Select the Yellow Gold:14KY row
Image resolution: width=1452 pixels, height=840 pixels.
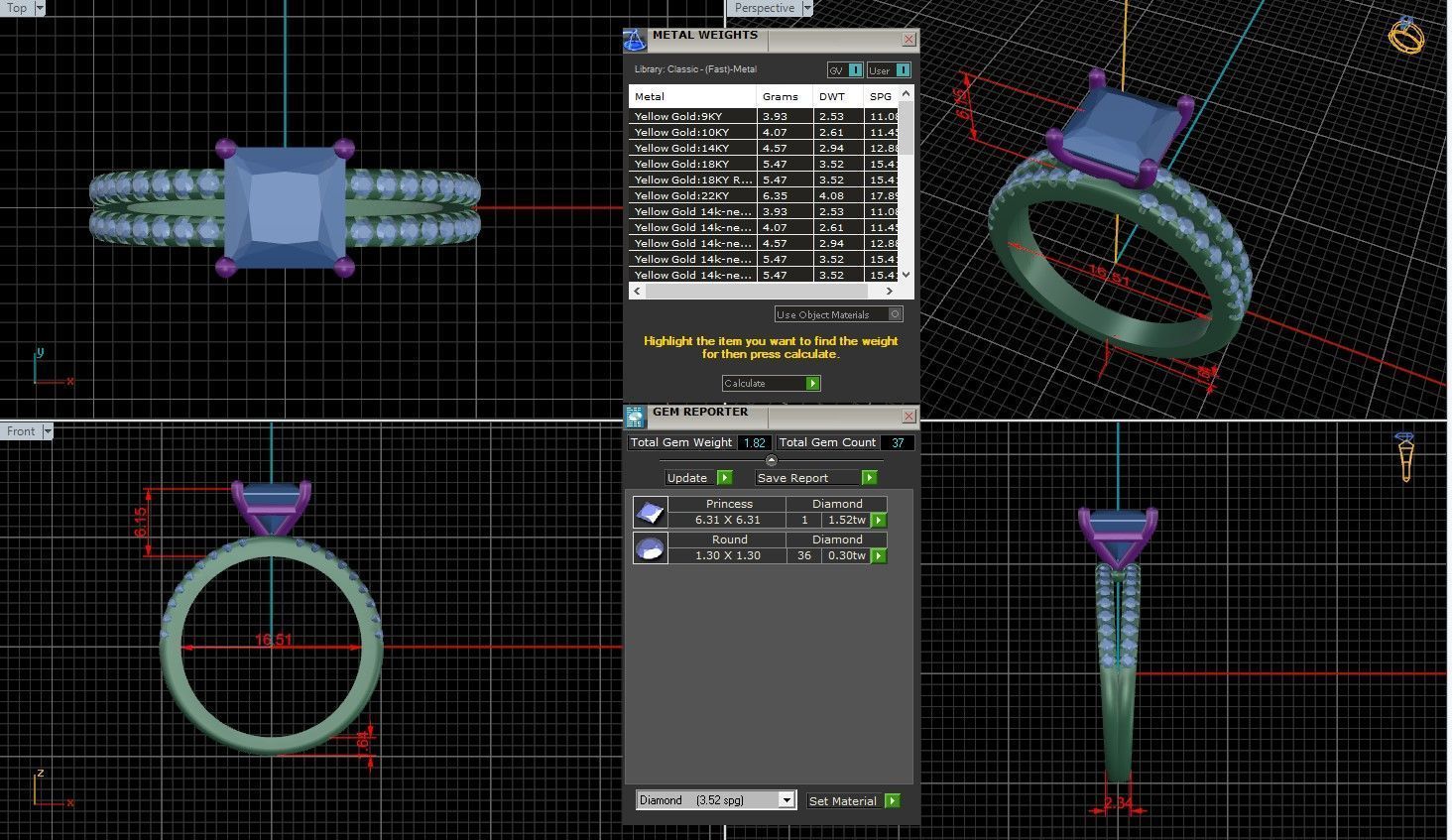(765, 149)
